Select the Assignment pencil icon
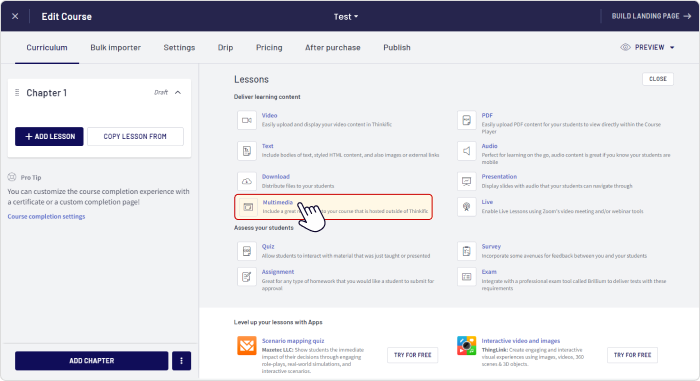Screen dimensions: 700x381 (x=247, y=277)
